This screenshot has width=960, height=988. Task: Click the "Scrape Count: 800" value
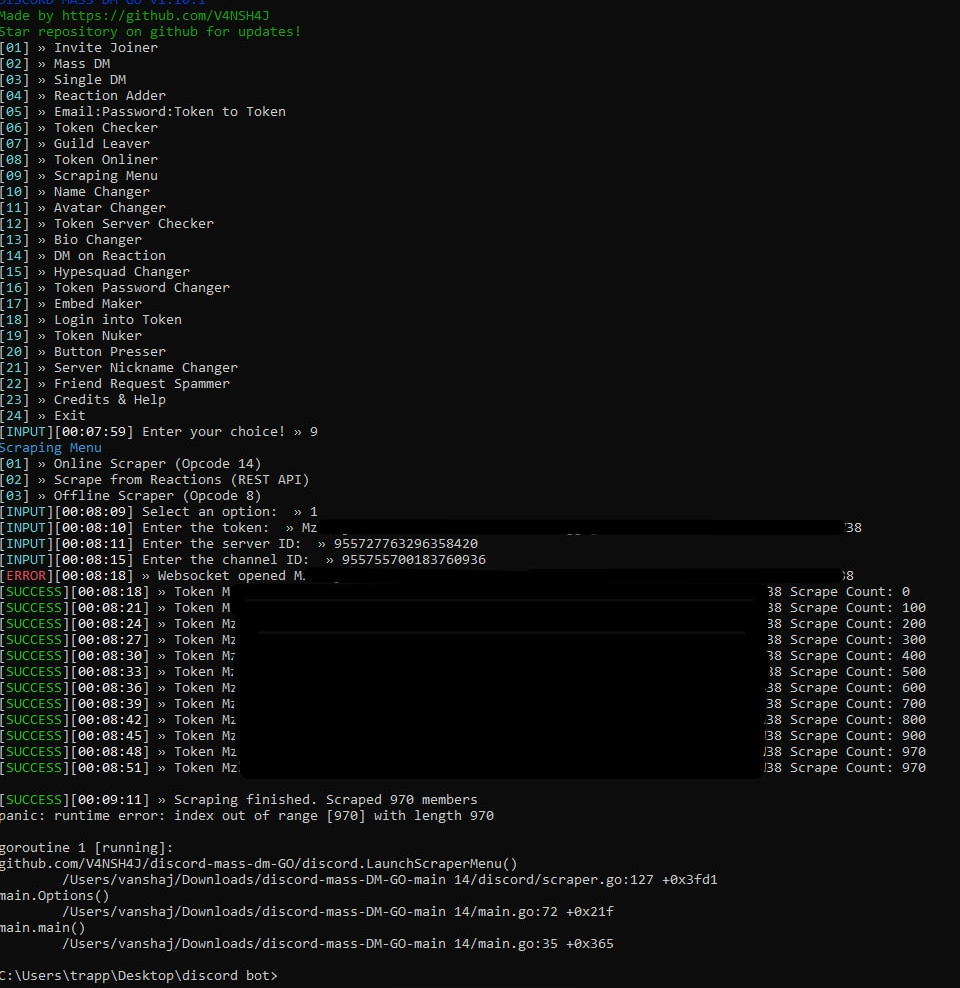[859, 720]
